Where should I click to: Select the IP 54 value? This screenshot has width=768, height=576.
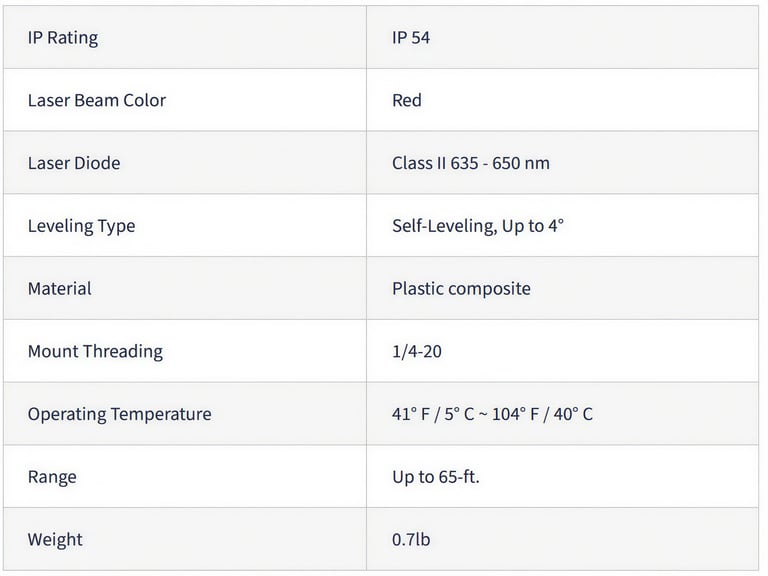point(411,38)
